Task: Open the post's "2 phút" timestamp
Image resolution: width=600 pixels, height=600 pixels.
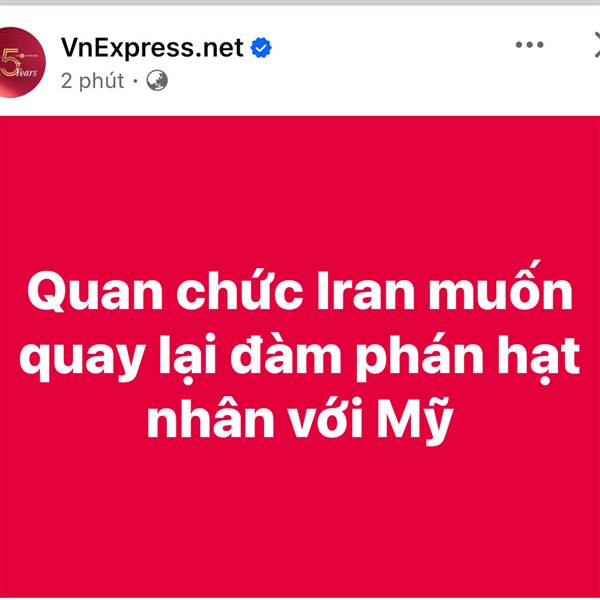Action: pyautogui.click(x=93, y=81)
